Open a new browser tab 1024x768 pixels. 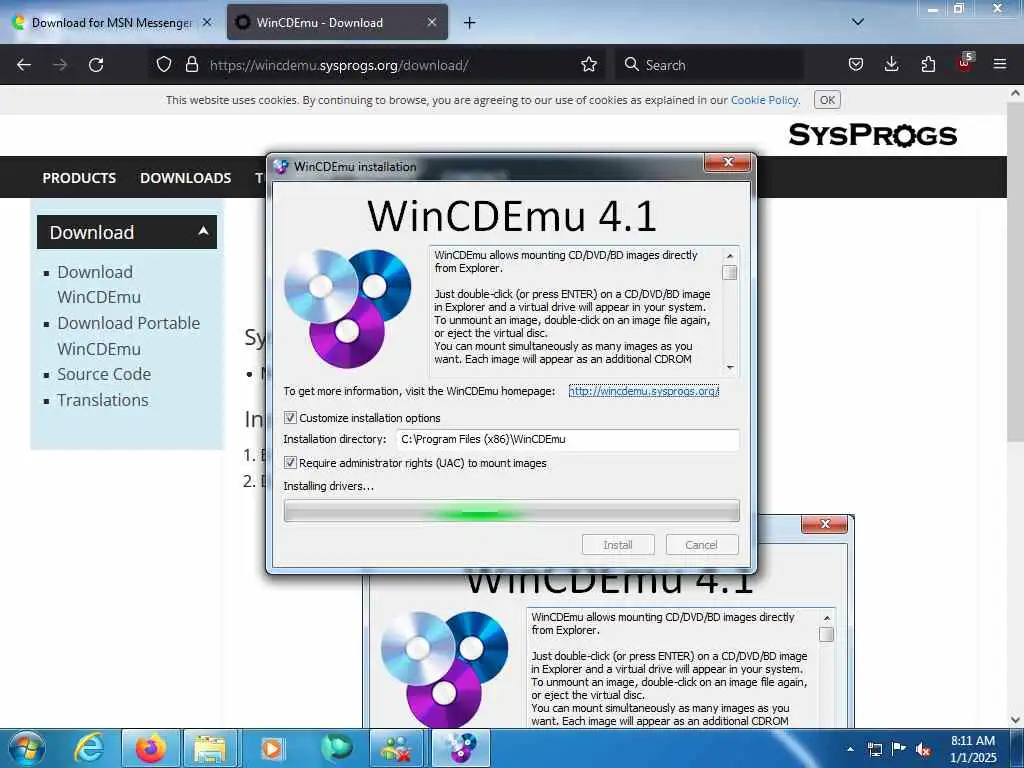(470, 23)
